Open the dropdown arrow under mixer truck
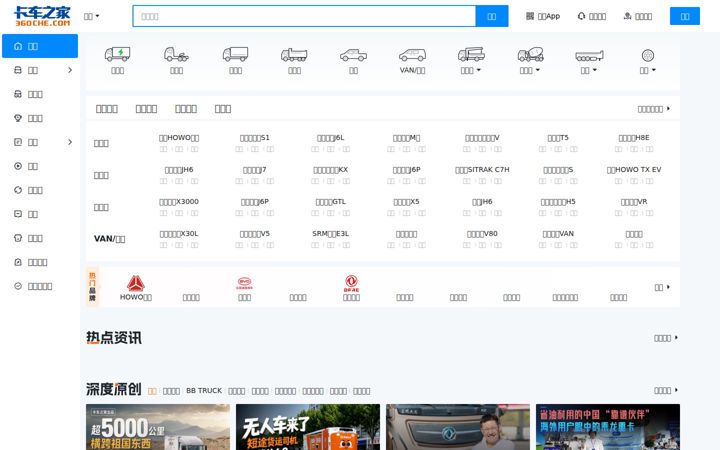Image resolution: width=720 pixels, height=450 pixels. (538, 70)
